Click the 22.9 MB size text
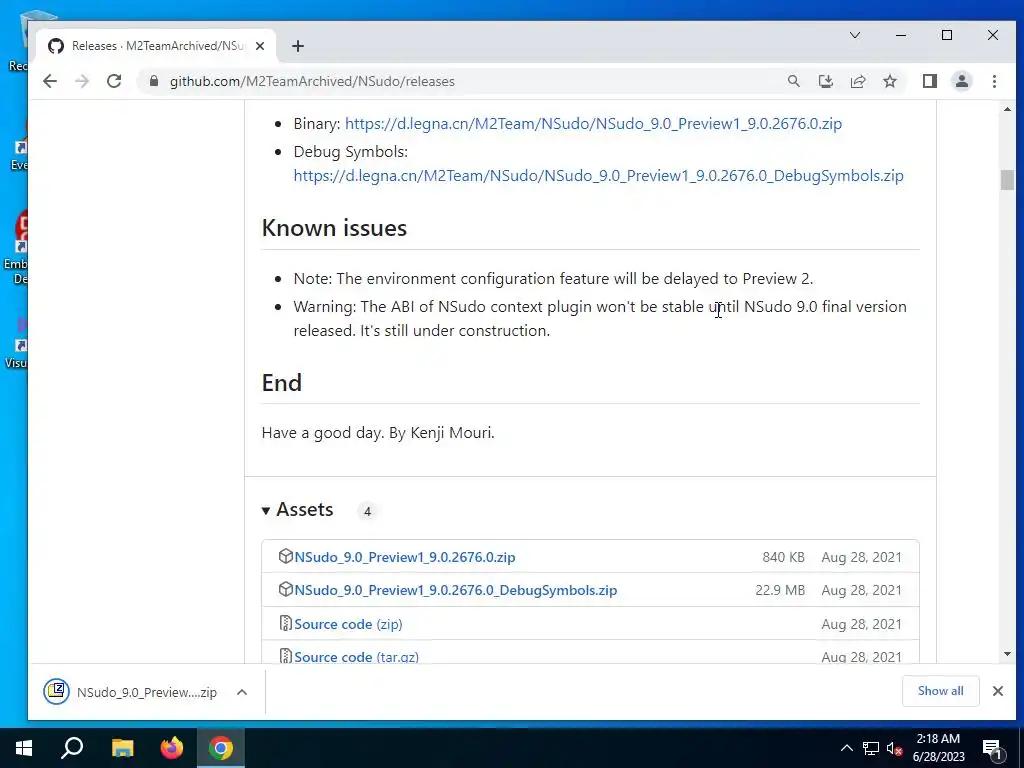Image resolution: width=1024 pixels, height=768 pixels. coord(780,590)
